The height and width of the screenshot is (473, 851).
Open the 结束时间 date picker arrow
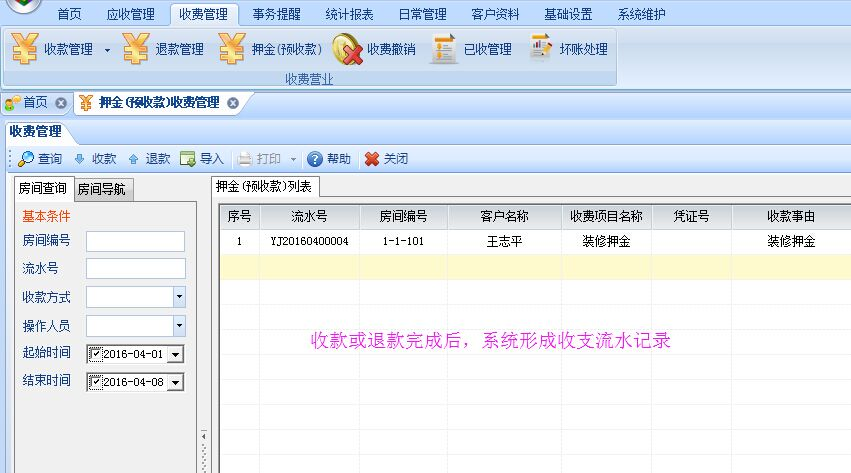(x=175, y=383)
